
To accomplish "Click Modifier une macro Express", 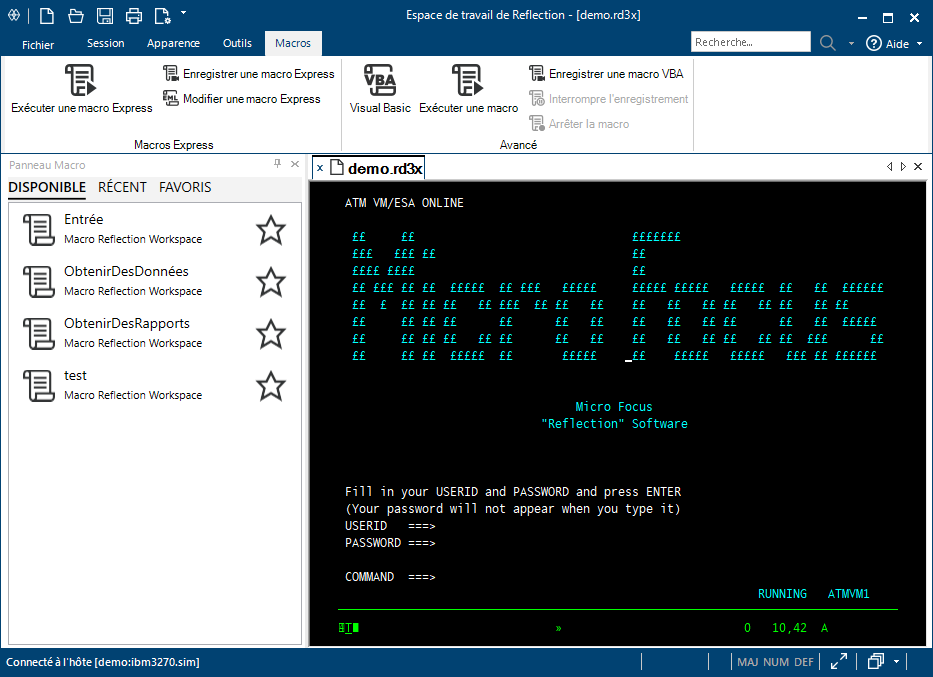I will click(x=242, y=99).
